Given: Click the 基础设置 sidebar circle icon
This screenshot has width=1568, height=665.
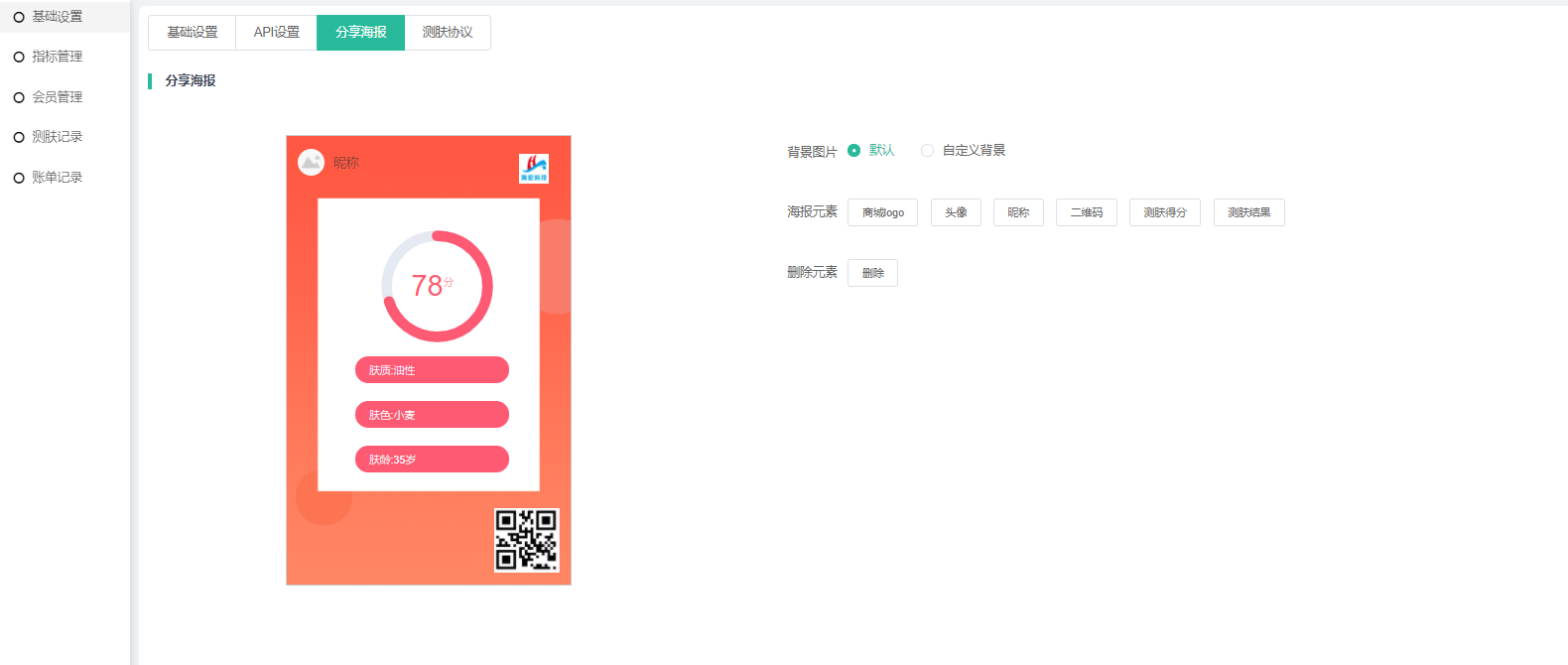Looking at the screenshot, I should [19, 17].
